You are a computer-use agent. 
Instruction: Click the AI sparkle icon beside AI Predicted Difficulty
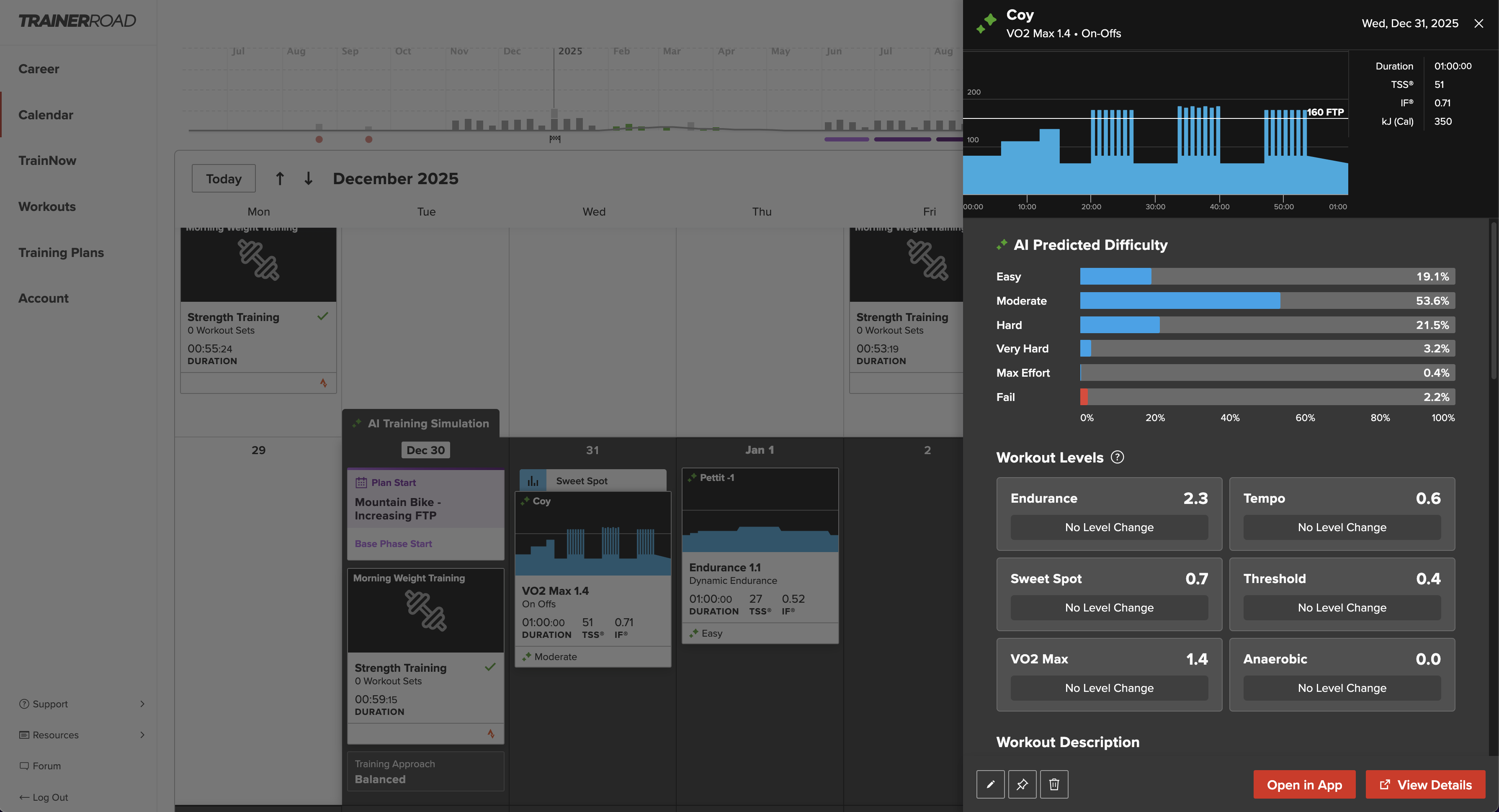(x=1002, y=245)
